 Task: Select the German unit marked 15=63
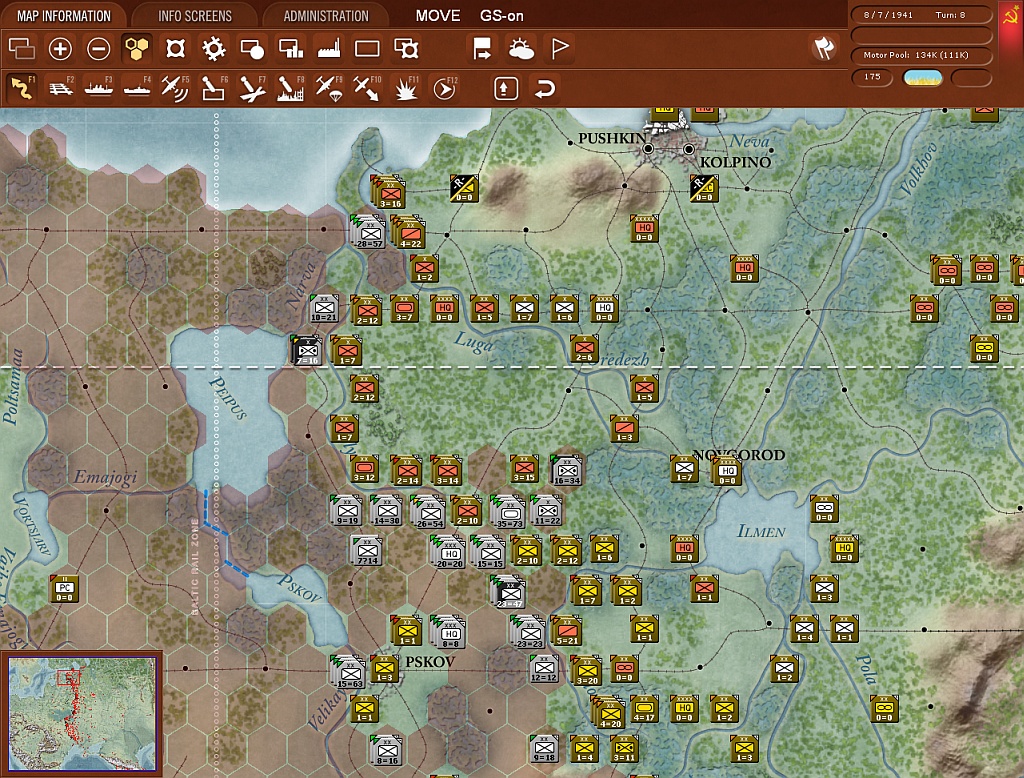[x=349, y=673]
